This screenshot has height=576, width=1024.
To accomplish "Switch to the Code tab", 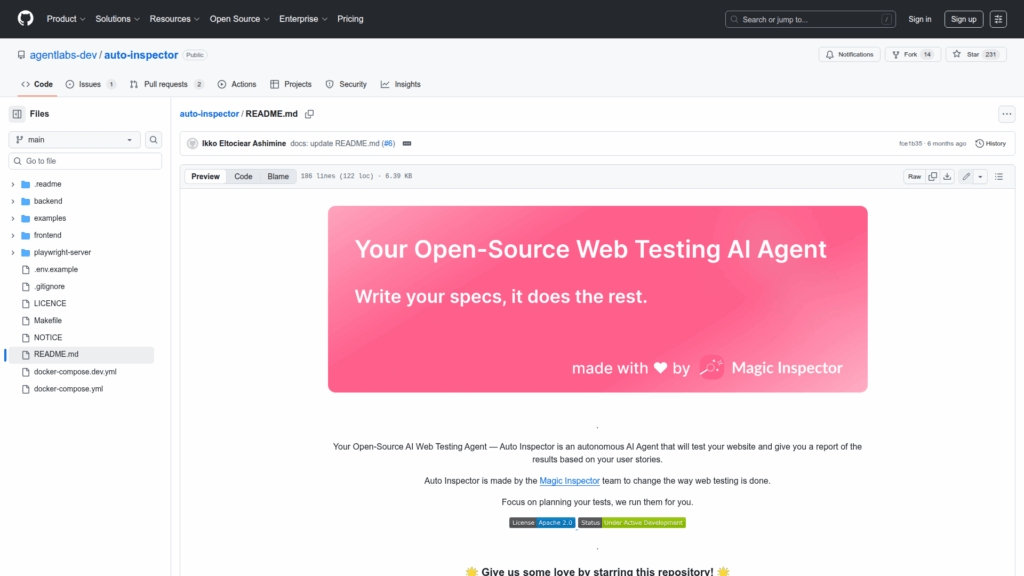I will coord(37,84).
